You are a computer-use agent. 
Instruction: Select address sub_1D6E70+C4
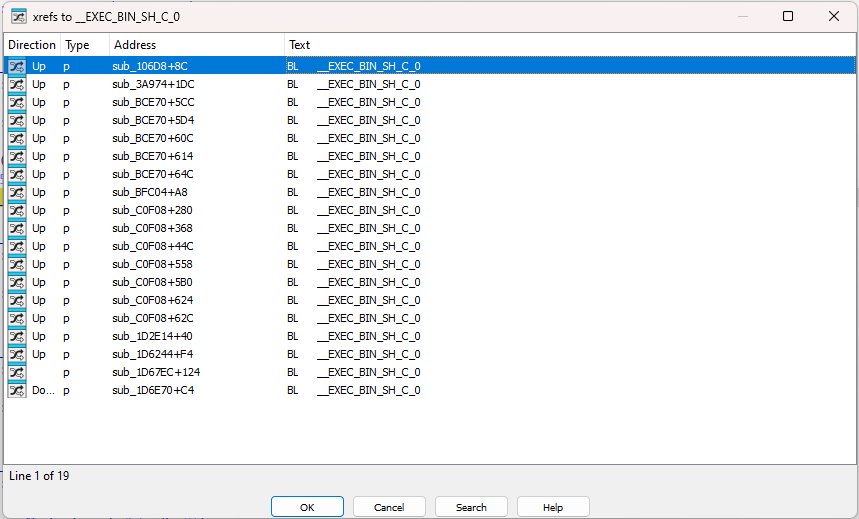click(x=153, y=390)
